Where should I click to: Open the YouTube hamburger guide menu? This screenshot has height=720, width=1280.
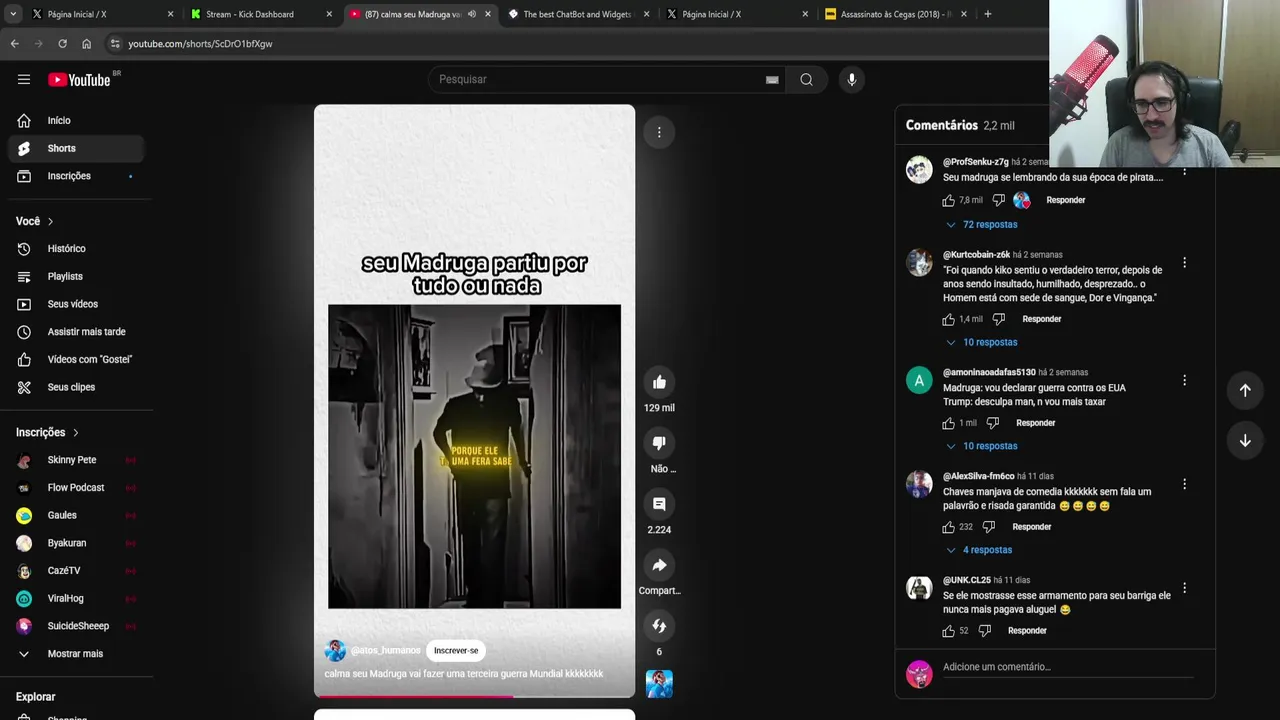(x=24, y=79)
